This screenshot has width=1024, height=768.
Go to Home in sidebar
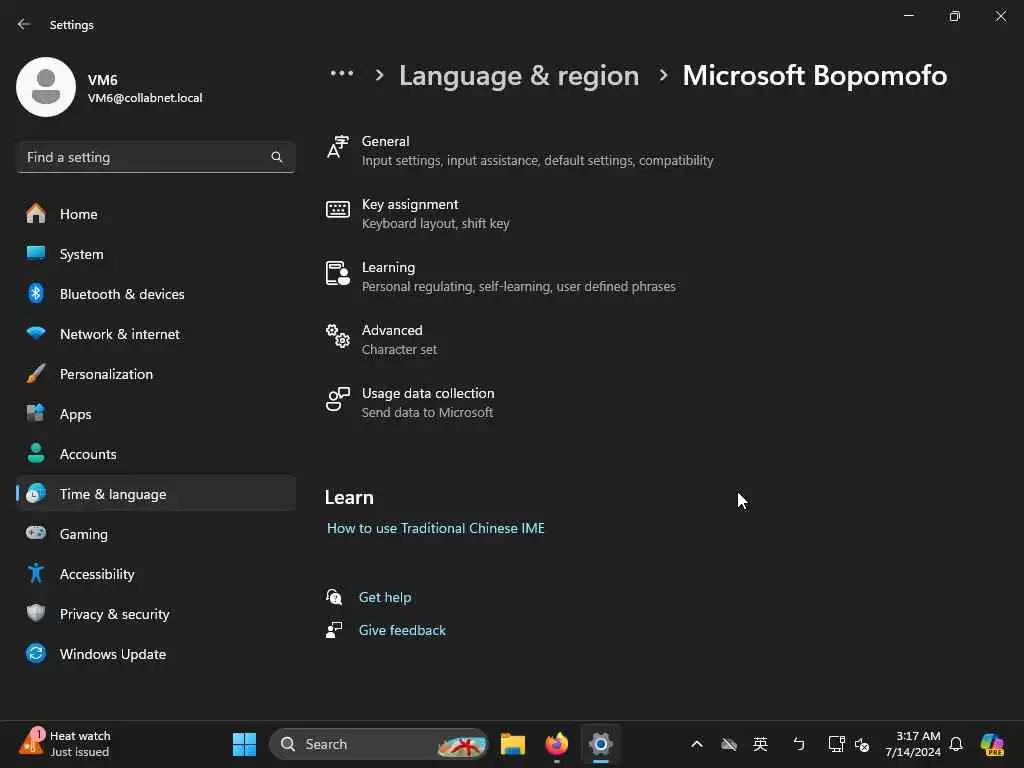click(156, 214)
